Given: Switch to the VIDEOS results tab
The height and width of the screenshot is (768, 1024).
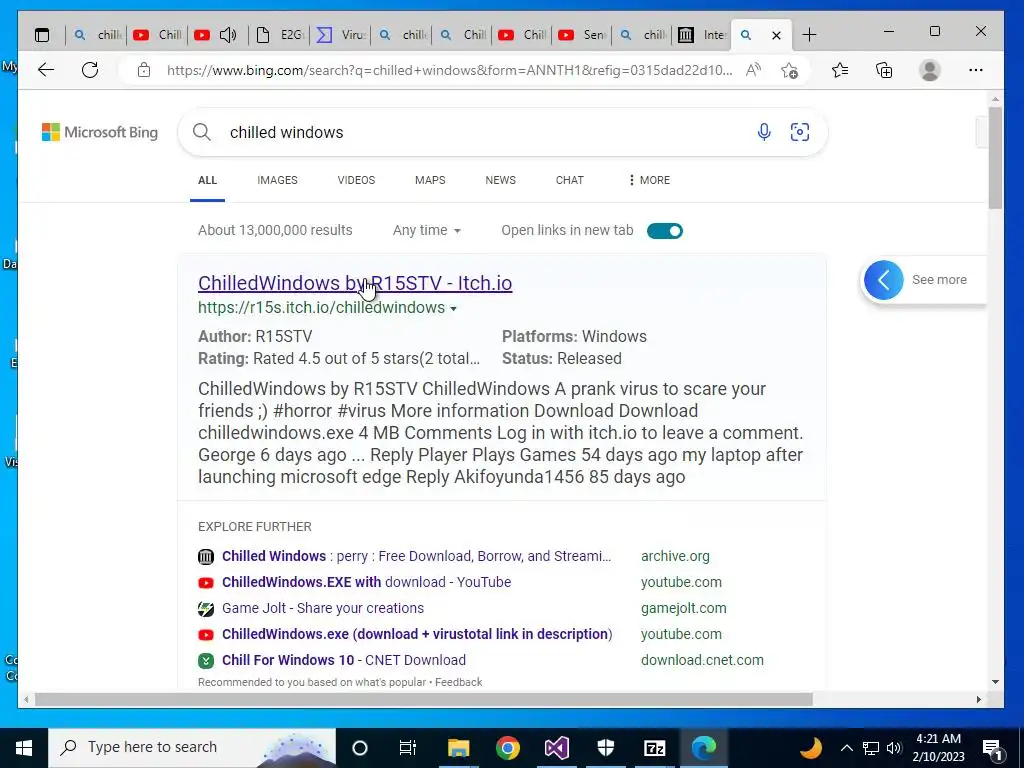Looking at the screenshot, I should pos(356,180).
